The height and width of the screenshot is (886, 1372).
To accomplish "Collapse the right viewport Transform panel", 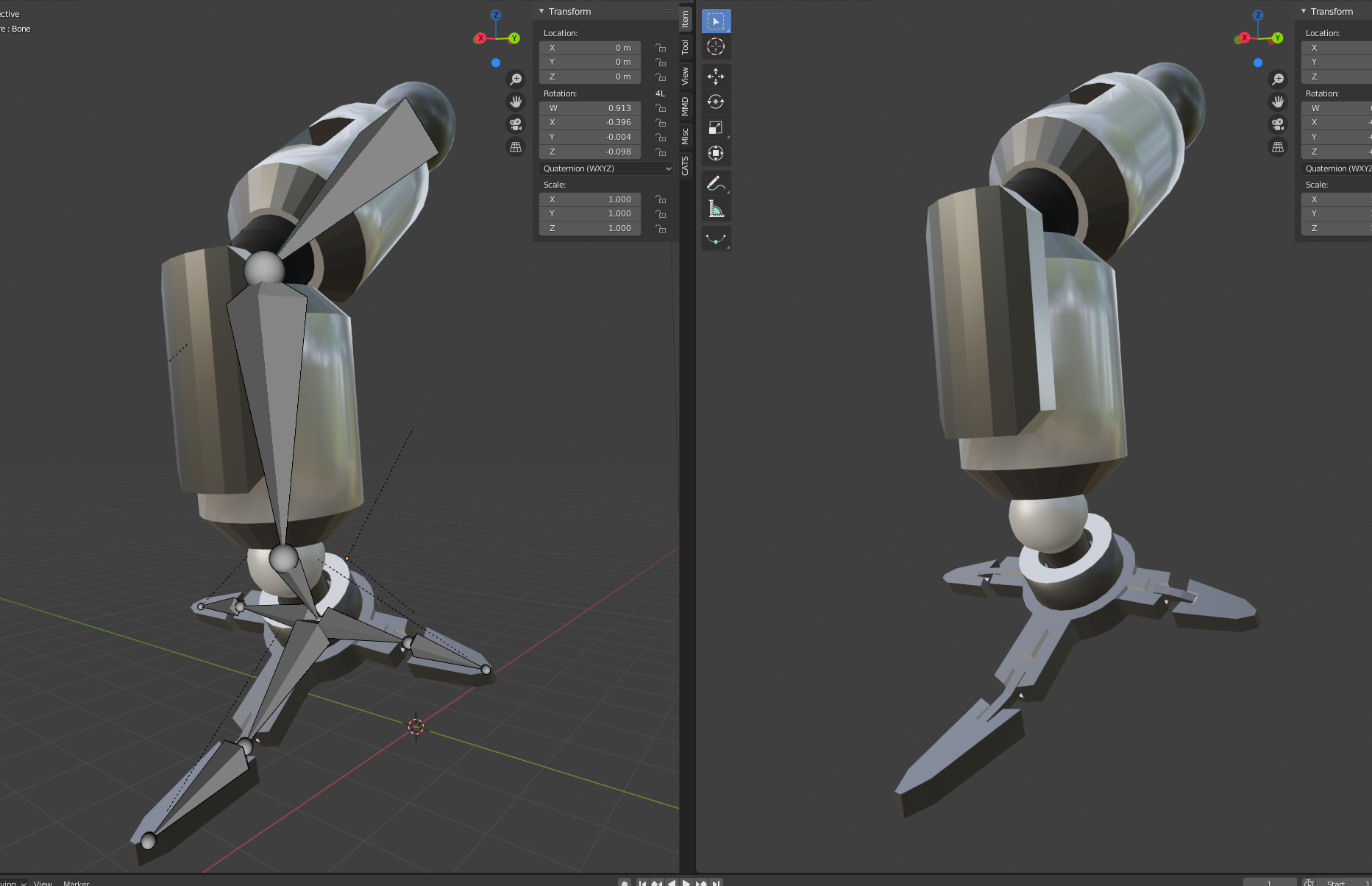I will coord(1304,11).
